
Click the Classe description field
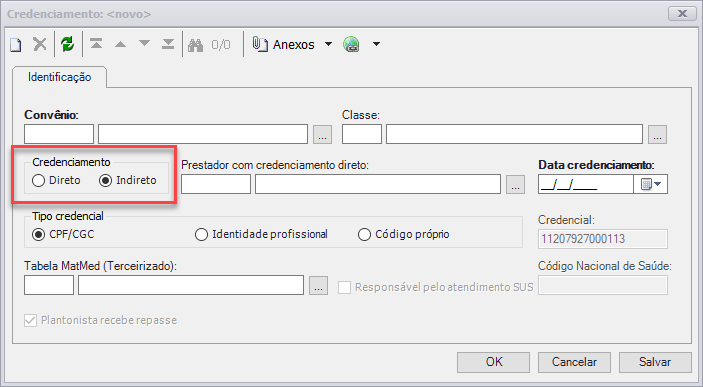click(x=514, y=134)
